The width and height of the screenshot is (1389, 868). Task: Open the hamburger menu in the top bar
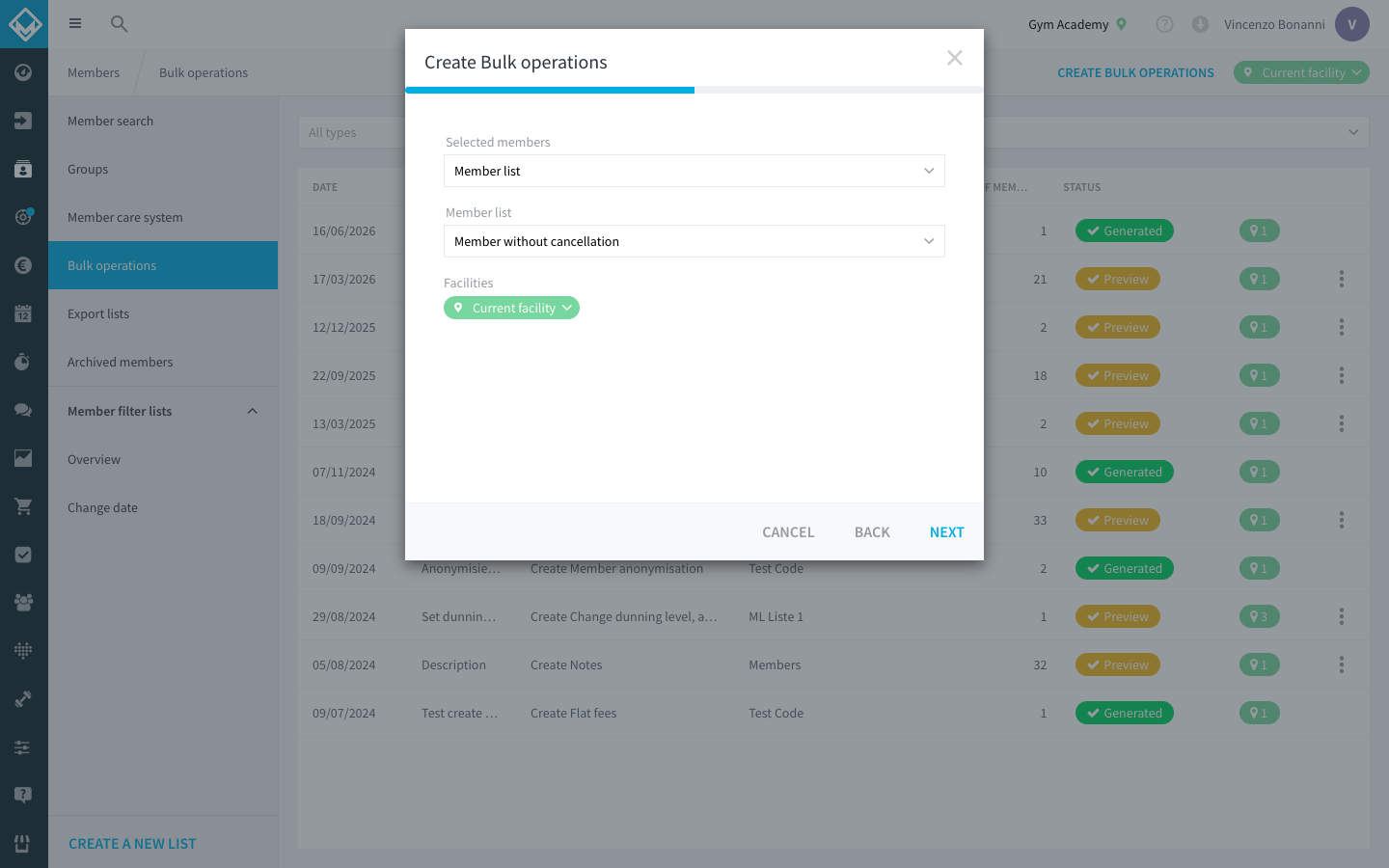(75, 23)
